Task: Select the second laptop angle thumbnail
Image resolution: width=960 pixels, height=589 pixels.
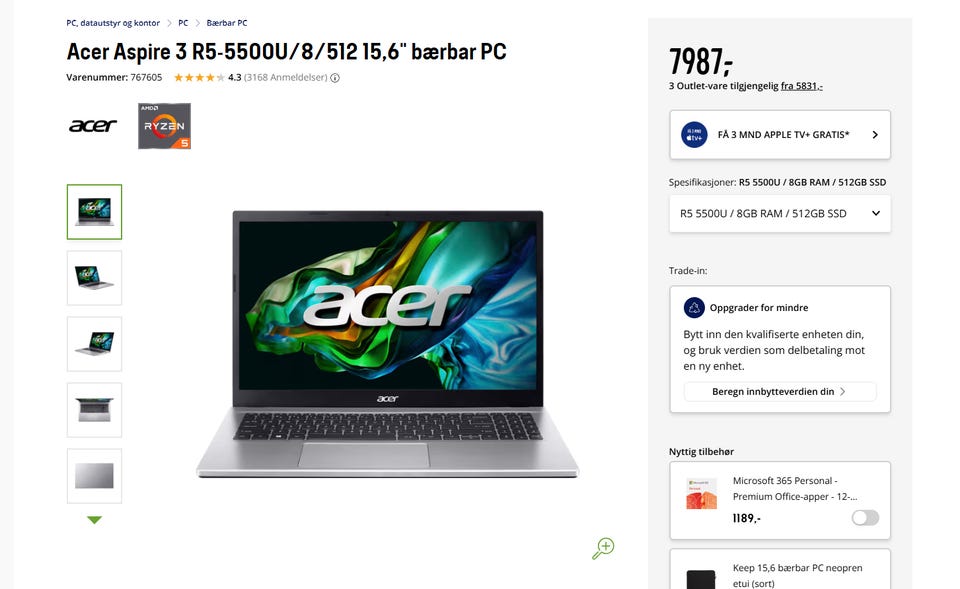Action: [x=94, y=278]
